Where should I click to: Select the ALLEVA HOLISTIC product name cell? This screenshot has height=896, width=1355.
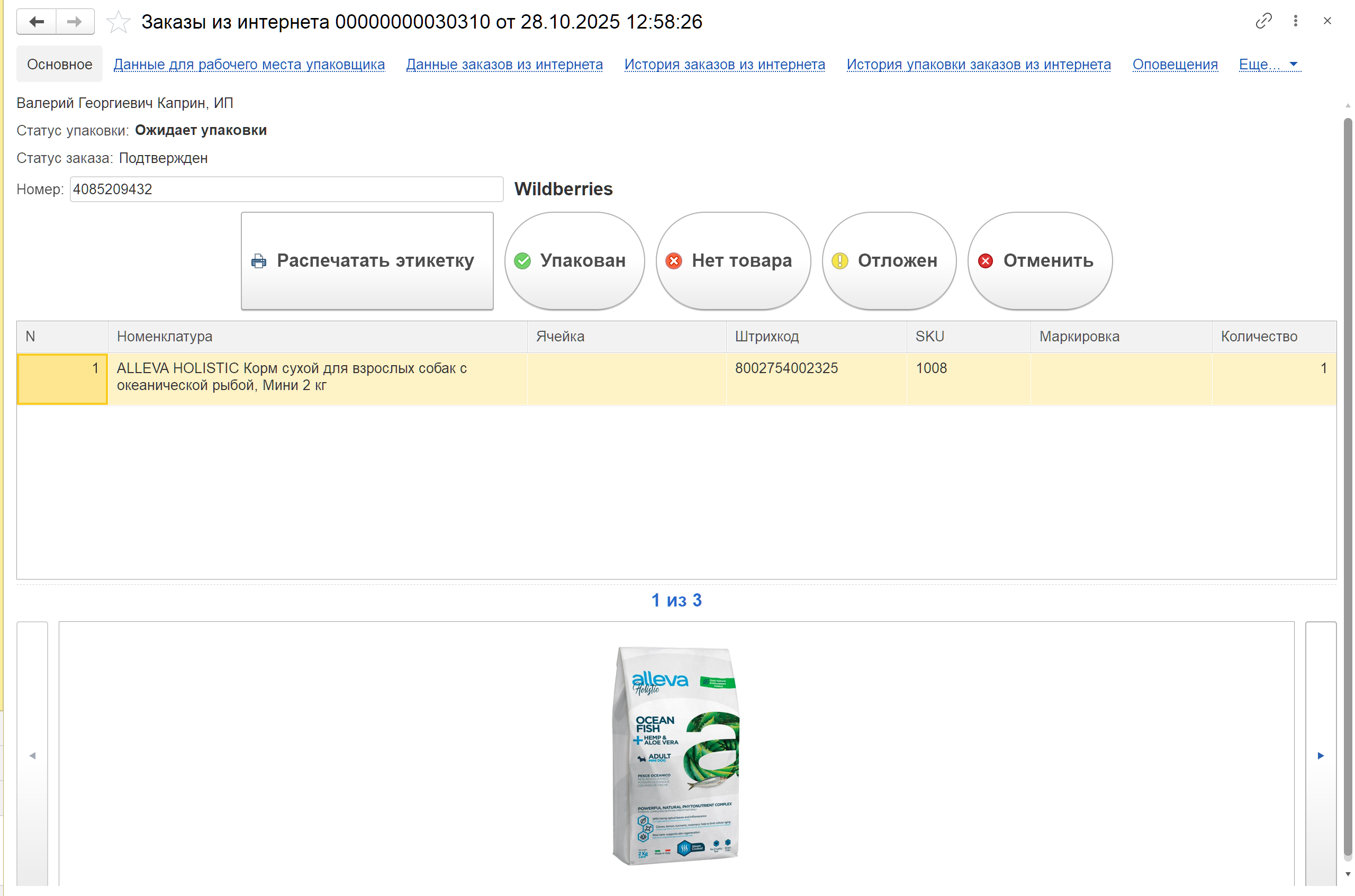[x=317, y=379]
